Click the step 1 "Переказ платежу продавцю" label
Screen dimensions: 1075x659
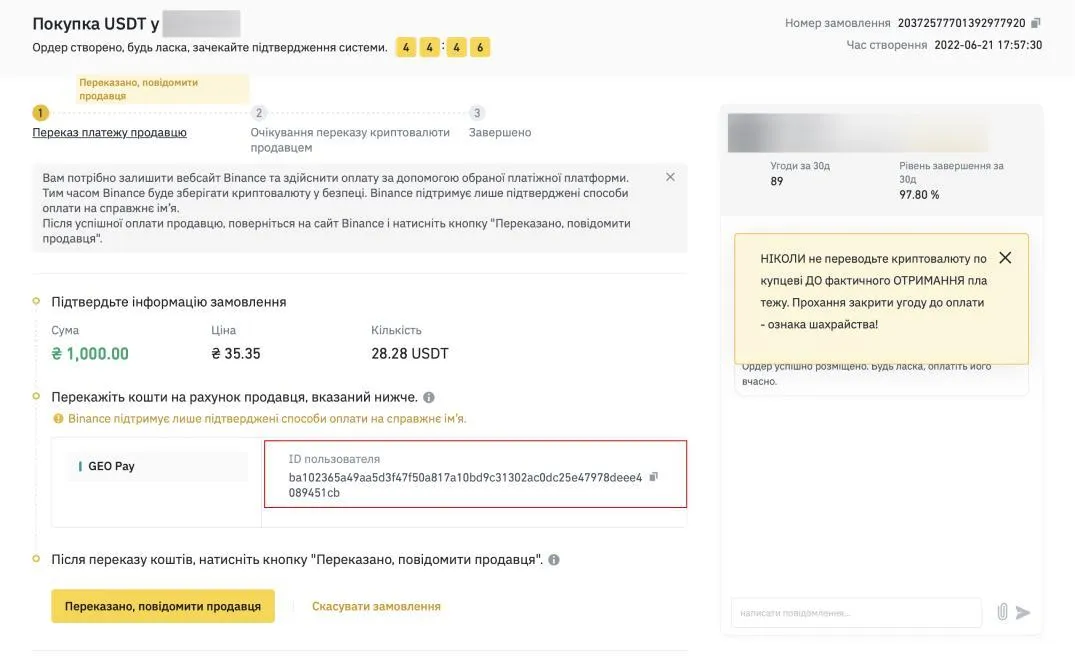109,133
